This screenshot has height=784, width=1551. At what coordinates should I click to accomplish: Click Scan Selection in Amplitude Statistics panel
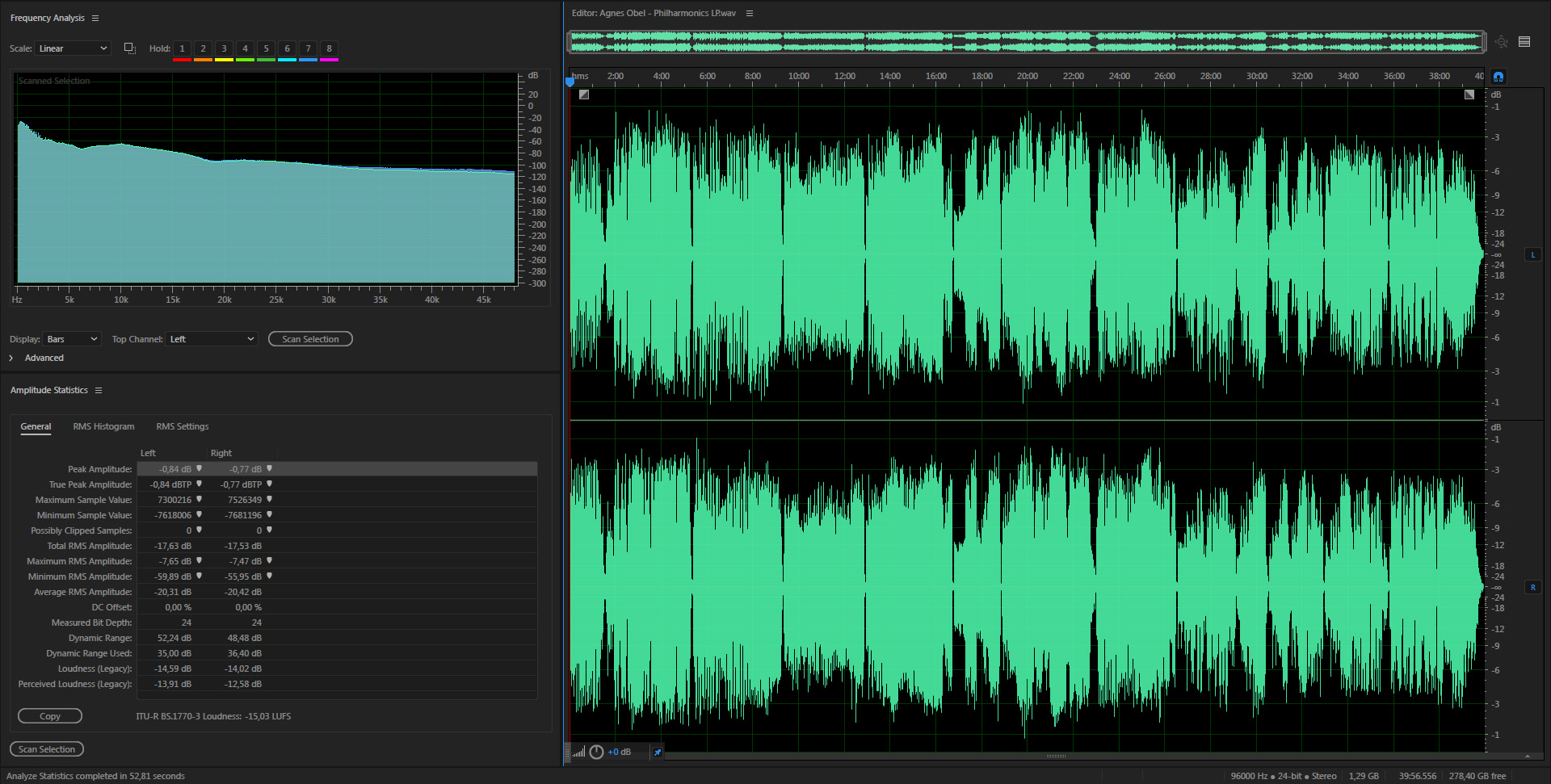pyautogui.click(x=47, y=749)
